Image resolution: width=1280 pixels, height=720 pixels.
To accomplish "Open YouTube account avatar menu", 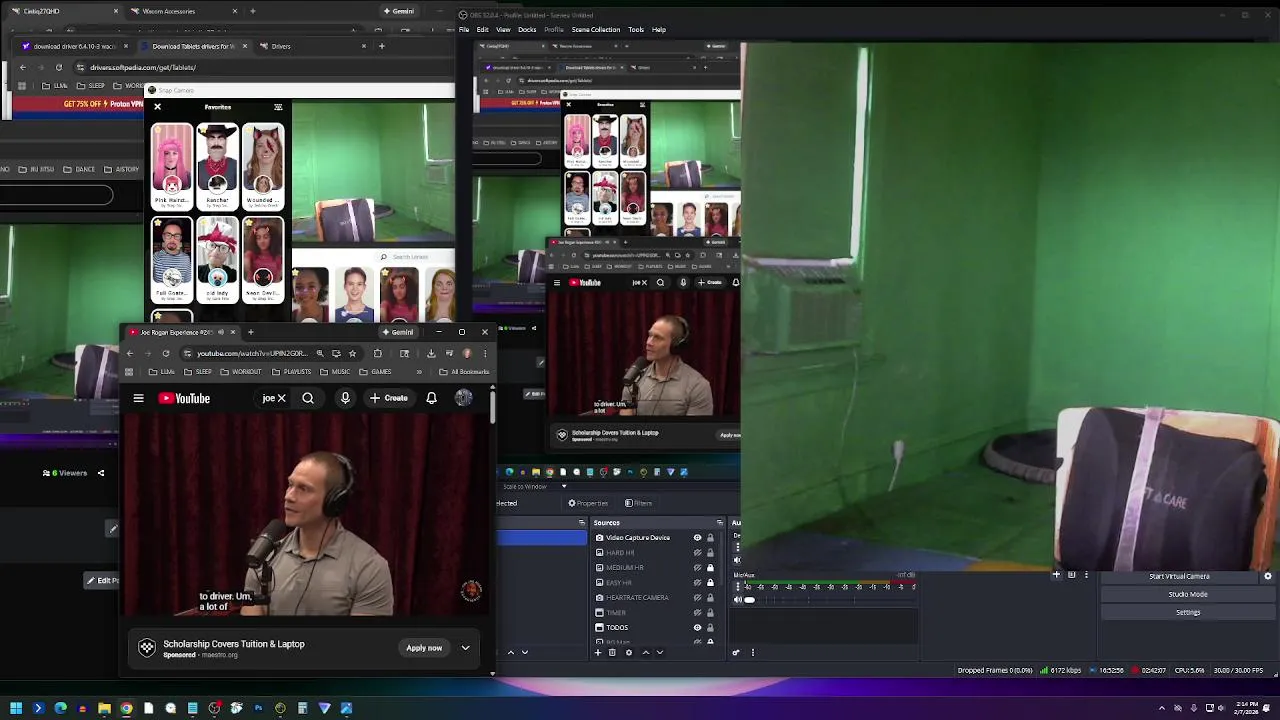I will (463, 398).
